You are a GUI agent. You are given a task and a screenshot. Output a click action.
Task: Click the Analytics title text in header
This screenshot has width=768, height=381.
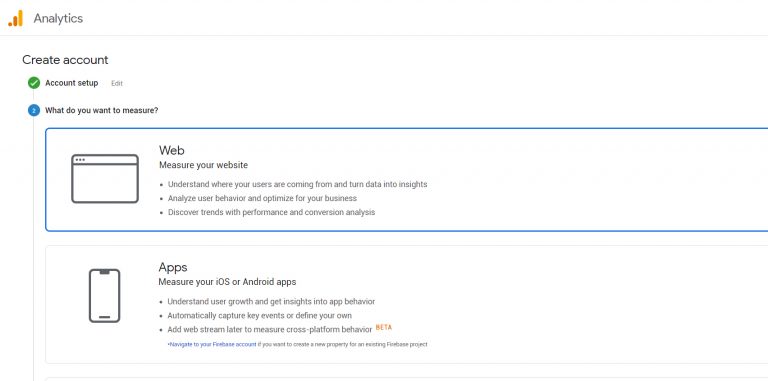[x=58, y=19]
